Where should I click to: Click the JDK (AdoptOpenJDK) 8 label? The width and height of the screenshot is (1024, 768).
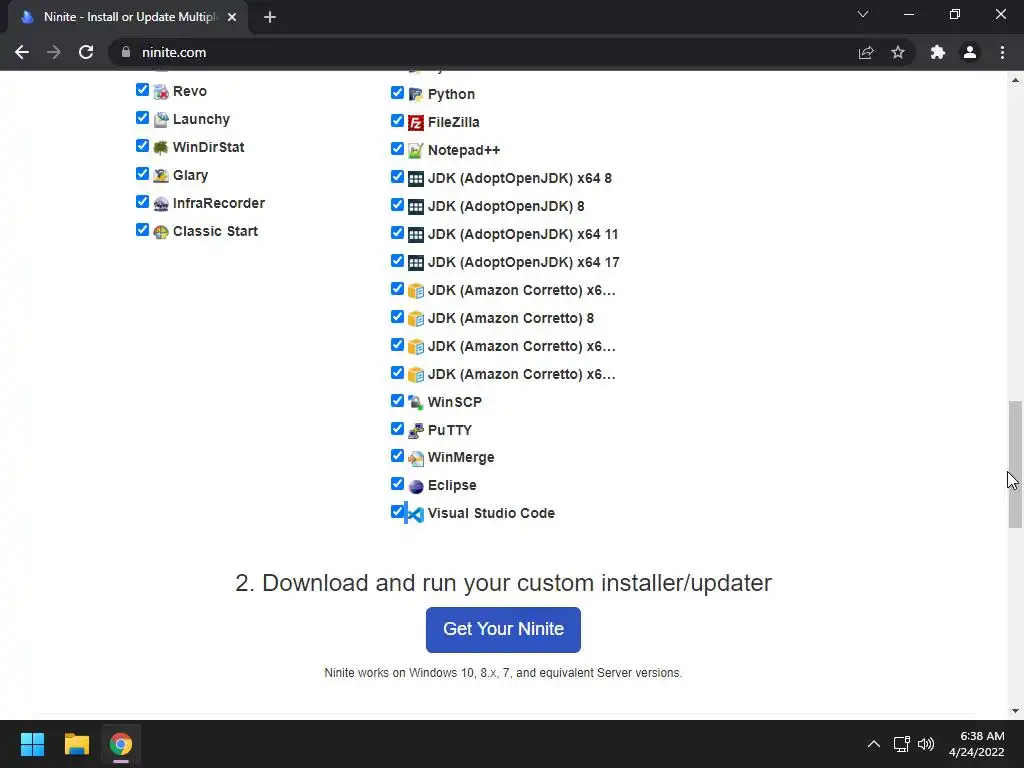click(x=506, y=206)
